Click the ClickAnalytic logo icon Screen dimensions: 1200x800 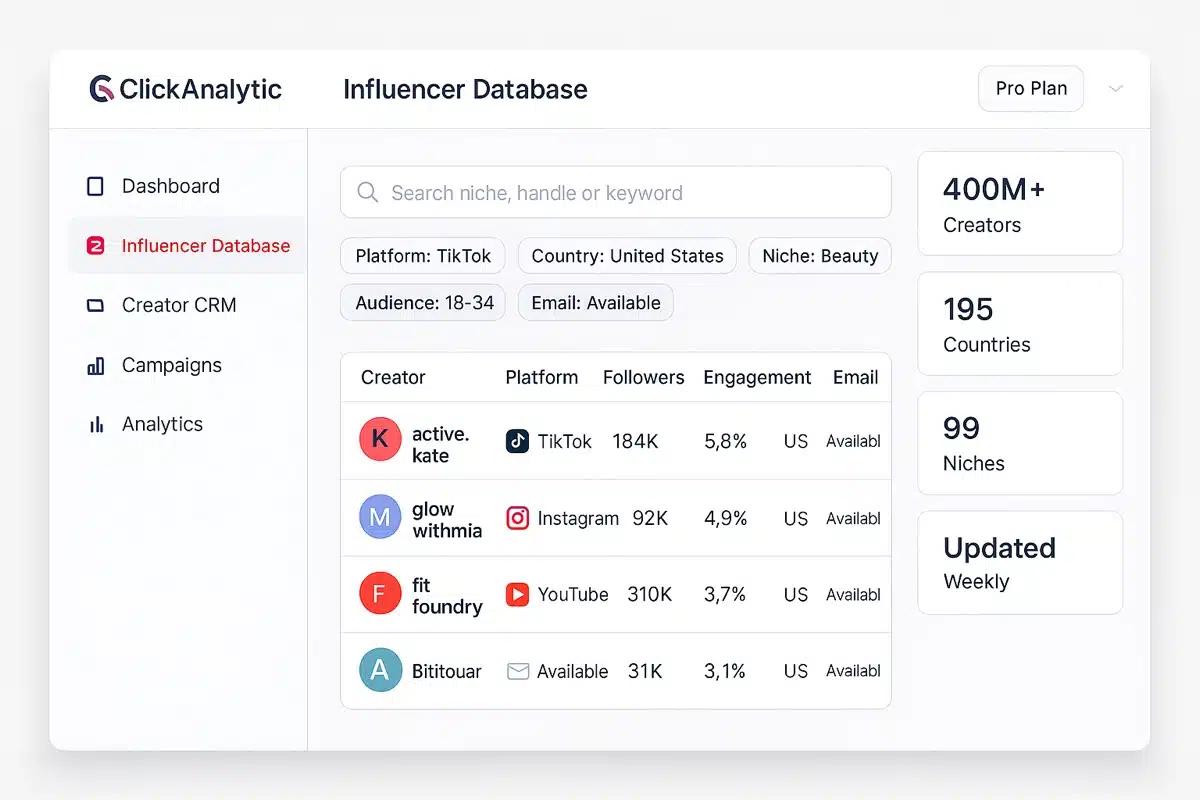(x=101, y=89)
